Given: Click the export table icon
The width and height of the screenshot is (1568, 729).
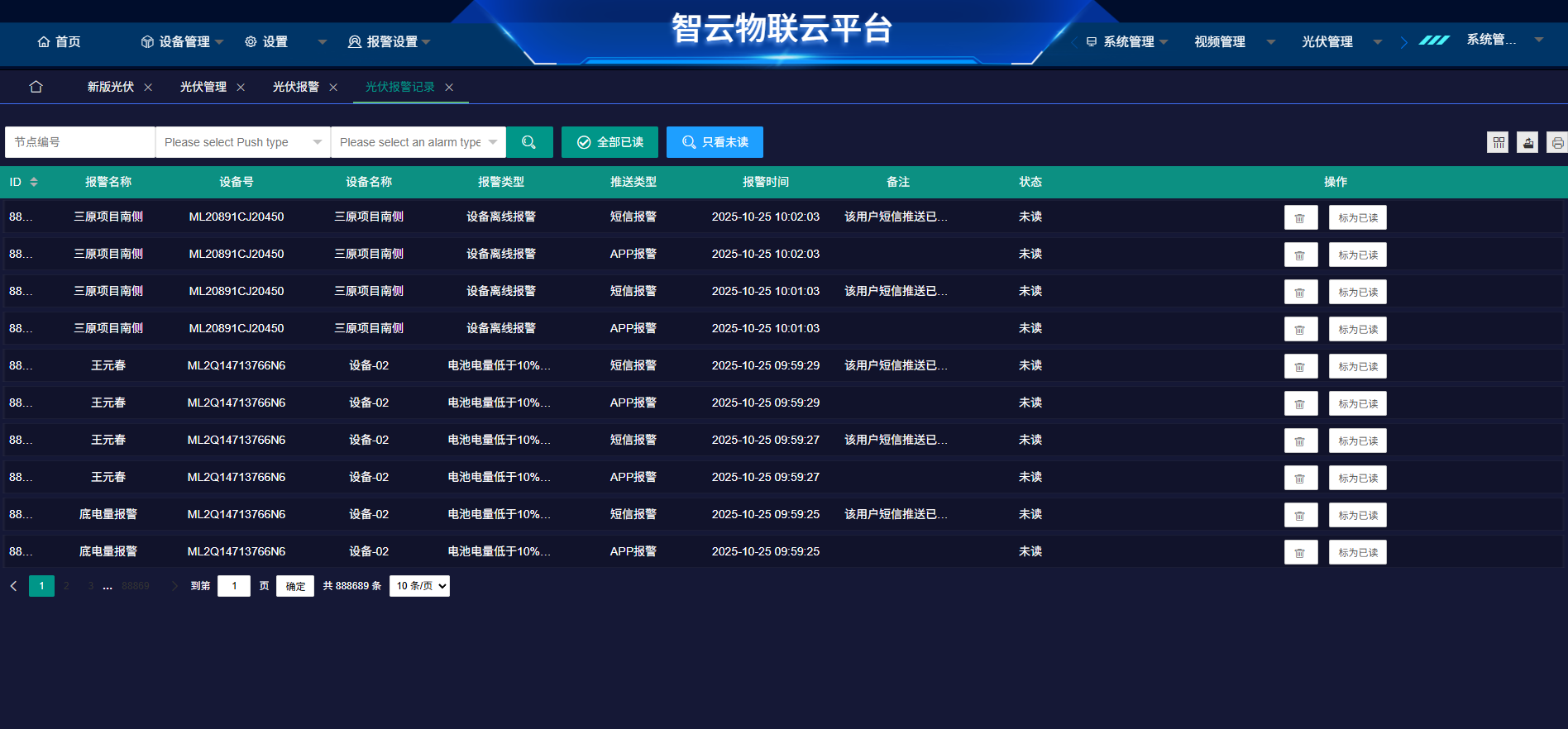Looking at the screenshot, I should [x=1527, y=142].
